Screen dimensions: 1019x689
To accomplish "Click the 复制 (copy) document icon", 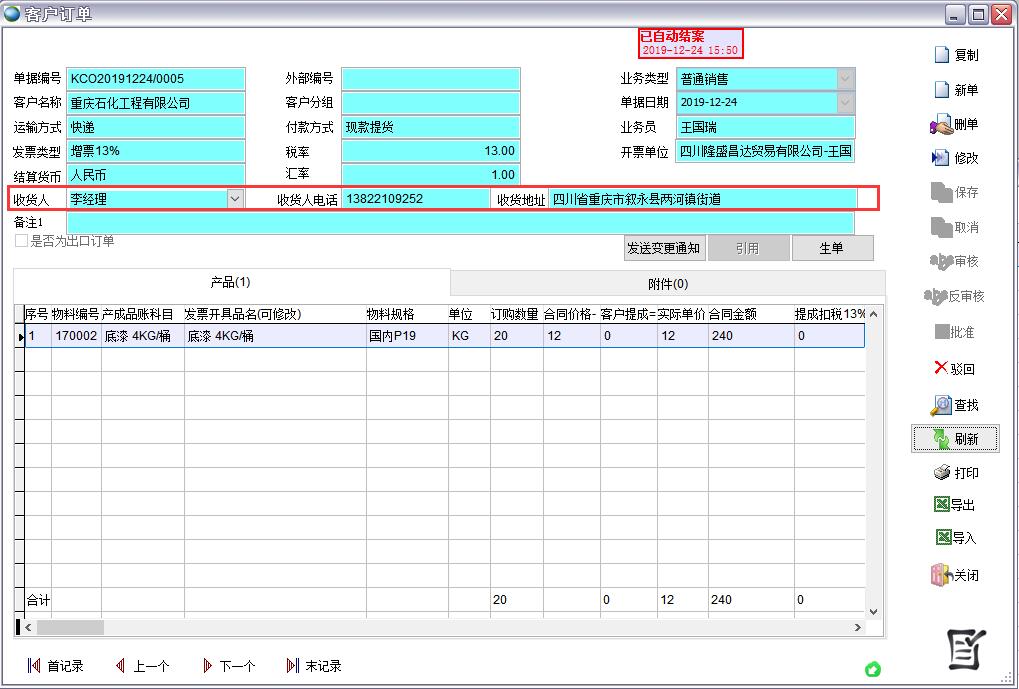I will coord(941,55).
